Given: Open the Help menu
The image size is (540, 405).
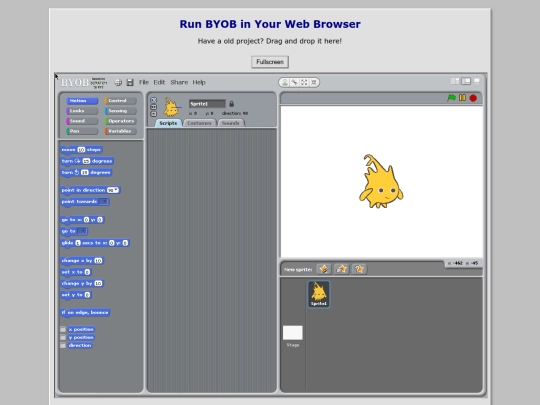Looking at the screenshot, I should click(199, 82).
